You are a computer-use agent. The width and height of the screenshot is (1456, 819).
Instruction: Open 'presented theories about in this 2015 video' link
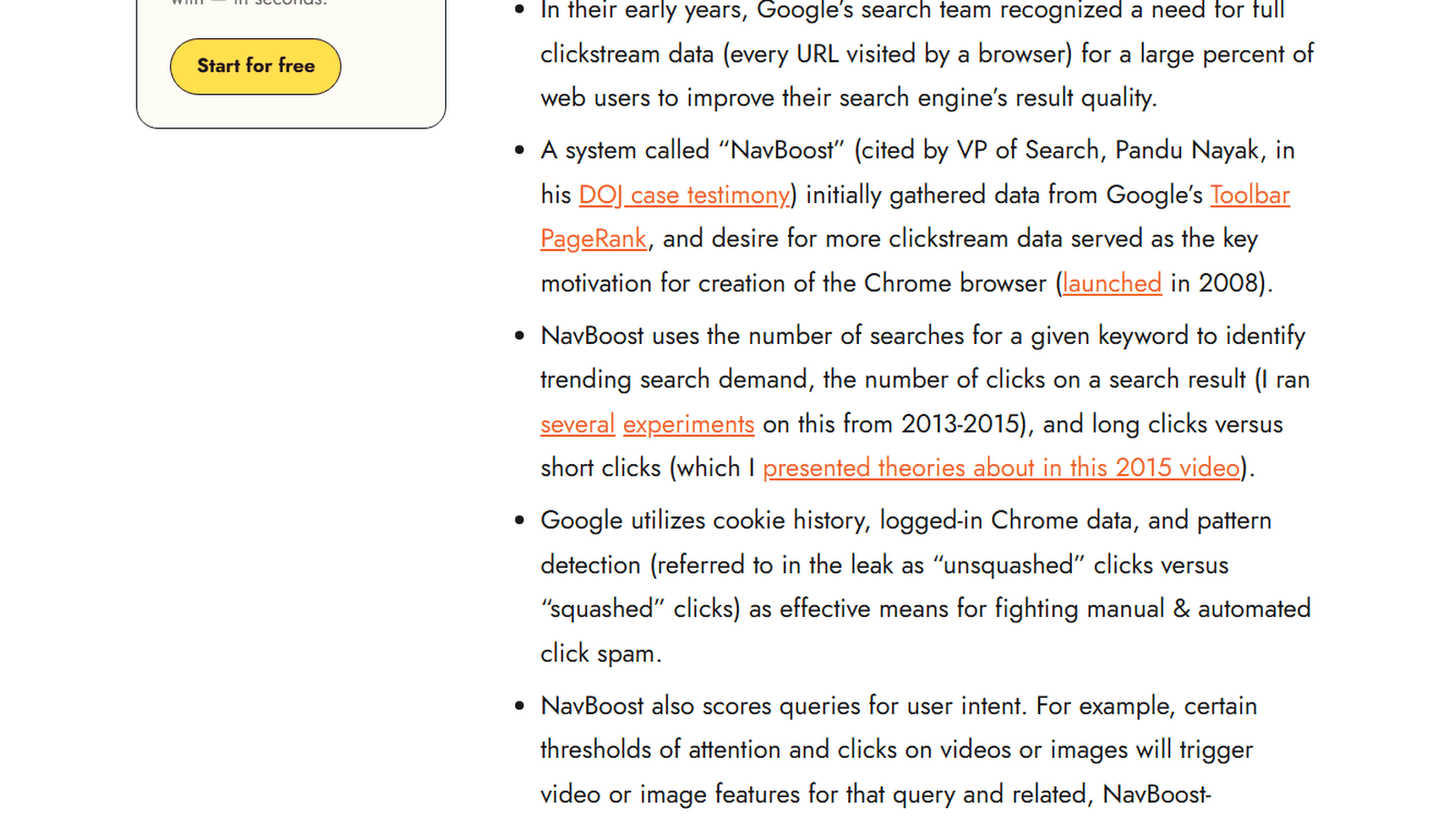[x=1002, y=468]
